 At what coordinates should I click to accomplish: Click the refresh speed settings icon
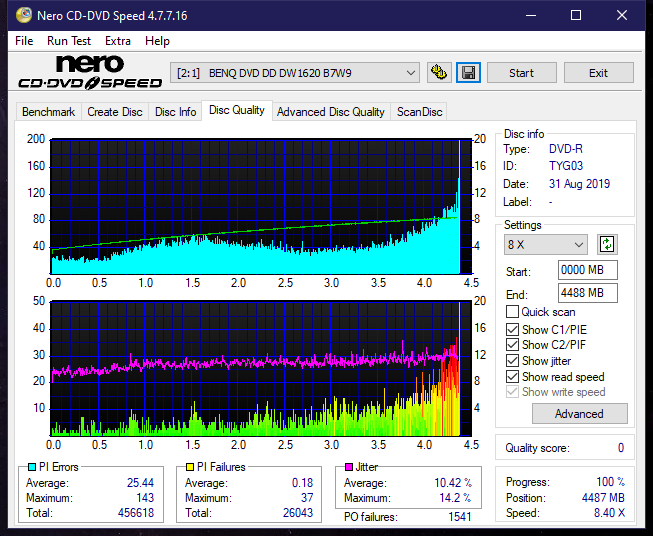click(607, 244)
